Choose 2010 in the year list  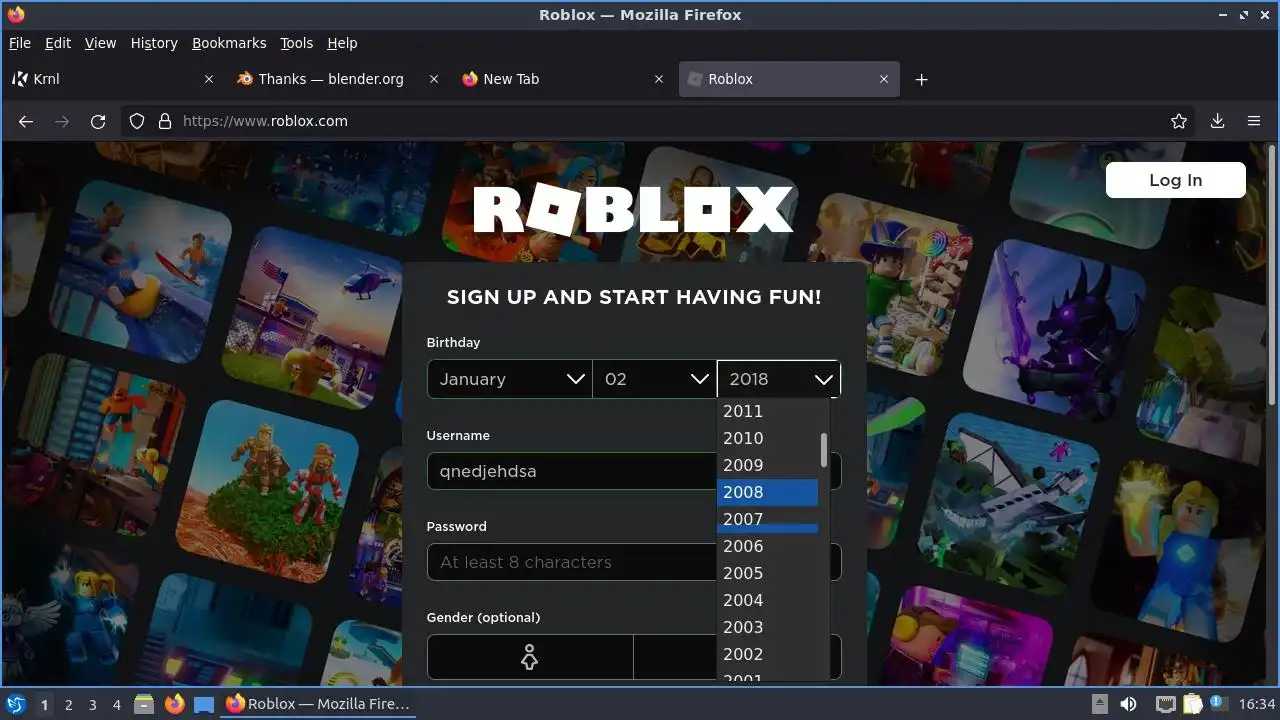click(768, 438)
